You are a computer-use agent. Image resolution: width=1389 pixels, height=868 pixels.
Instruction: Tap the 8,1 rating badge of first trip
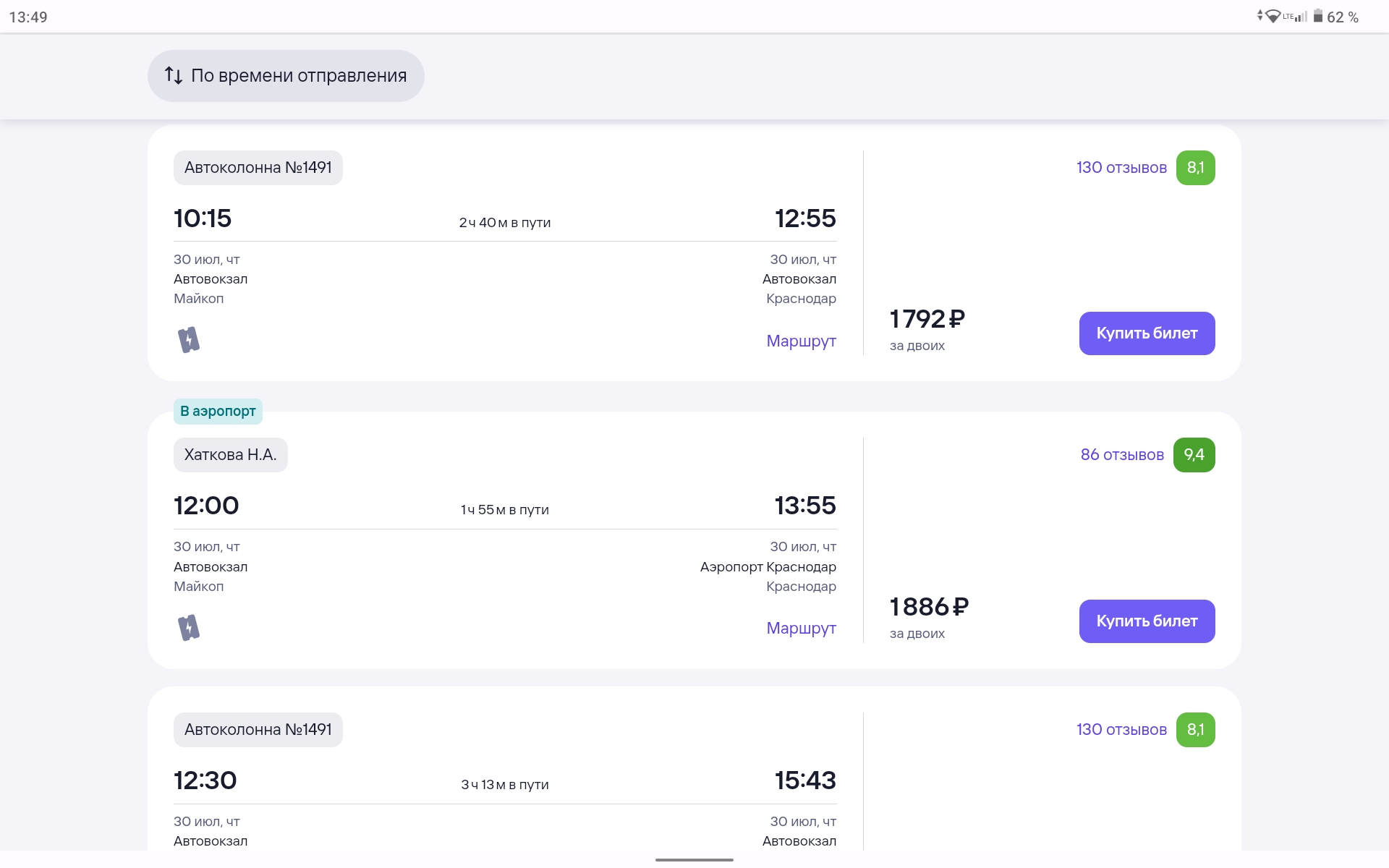click(x=1195, y=168)
